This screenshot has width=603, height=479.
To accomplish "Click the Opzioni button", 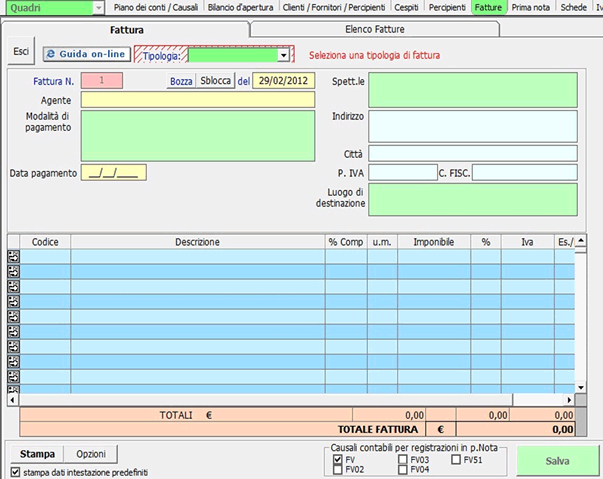I will click(91, 454).
